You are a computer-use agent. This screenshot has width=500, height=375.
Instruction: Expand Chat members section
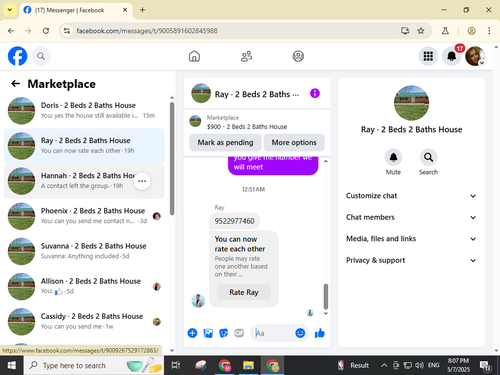pyautogui.click(x=411, y=217)
